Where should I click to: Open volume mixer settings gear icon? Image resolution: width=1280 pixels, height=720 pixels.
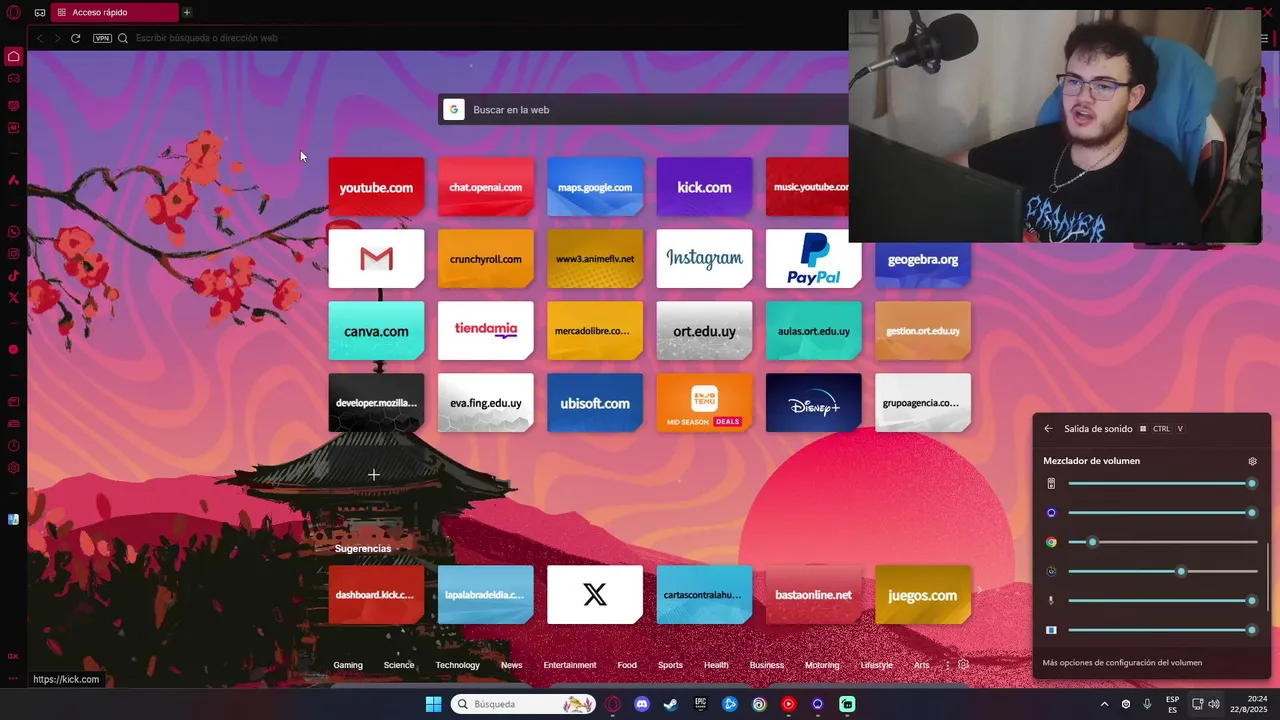[x=1252, y=461]
